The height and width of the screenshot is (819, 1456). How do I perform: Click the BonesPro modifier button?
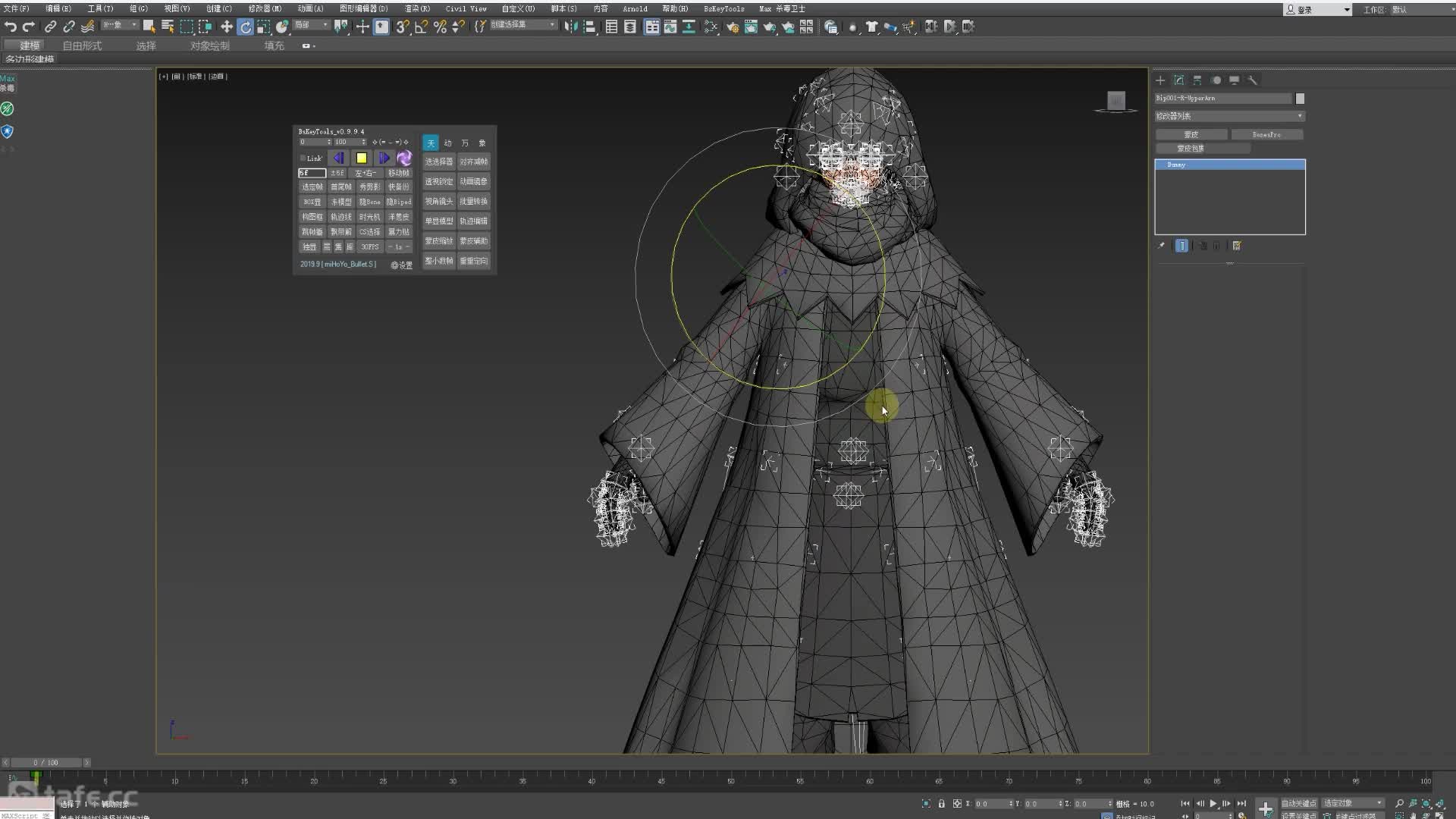[1266, 134]
